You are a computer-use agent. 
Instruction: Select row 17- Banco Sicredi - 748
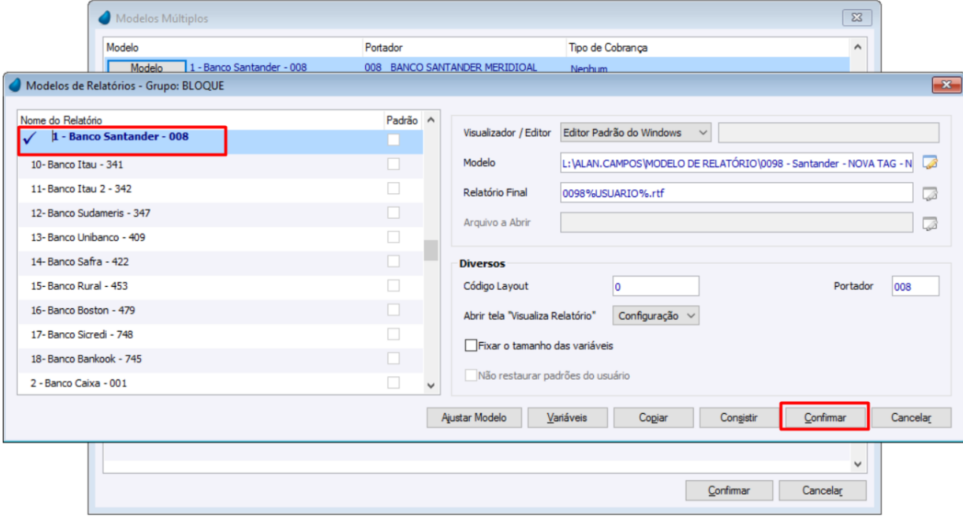[220, 335]
